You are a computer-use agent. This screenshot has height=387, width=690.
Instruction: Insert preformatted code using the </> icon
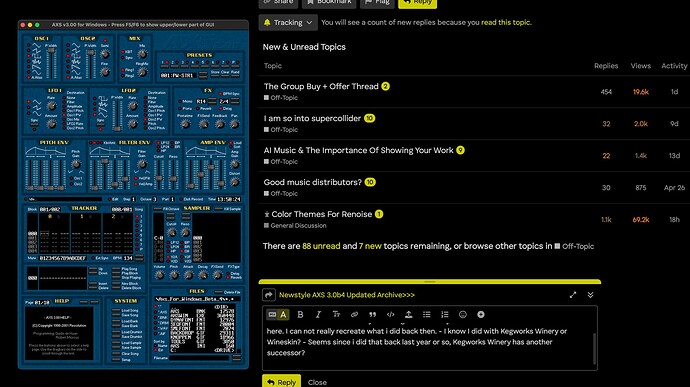click(x=390, y=314)
